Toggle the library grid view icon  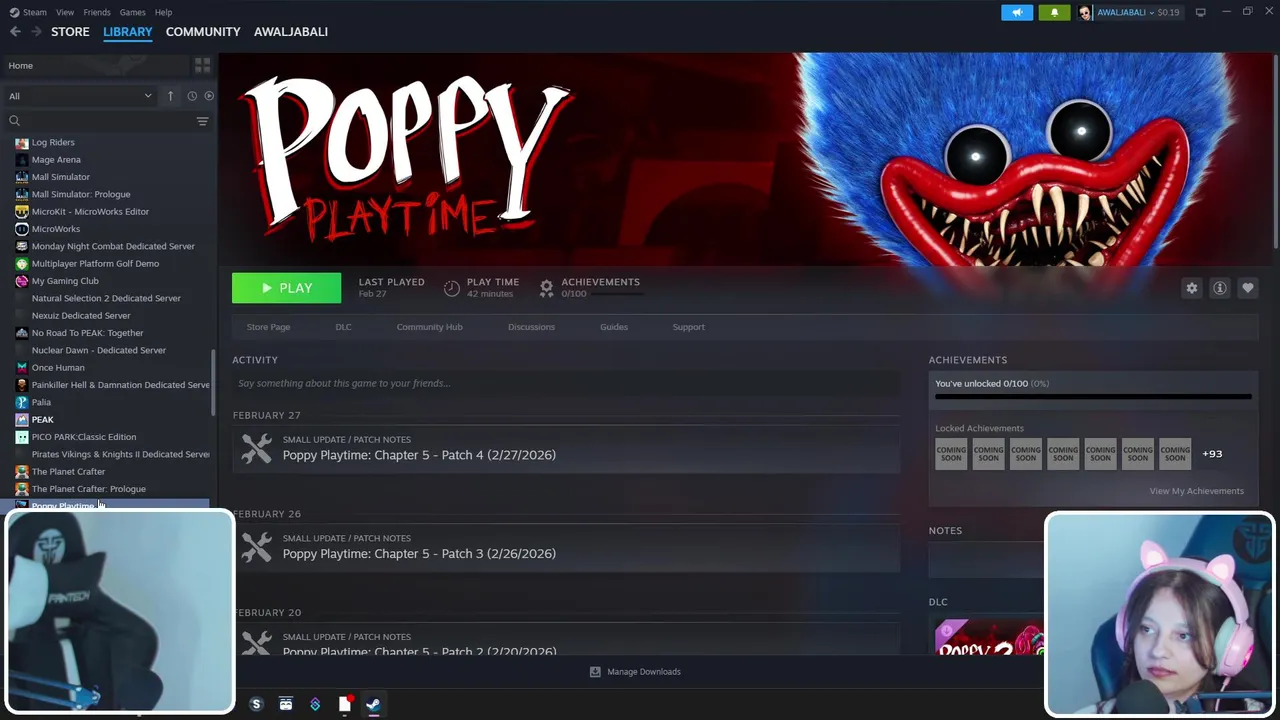203,66
